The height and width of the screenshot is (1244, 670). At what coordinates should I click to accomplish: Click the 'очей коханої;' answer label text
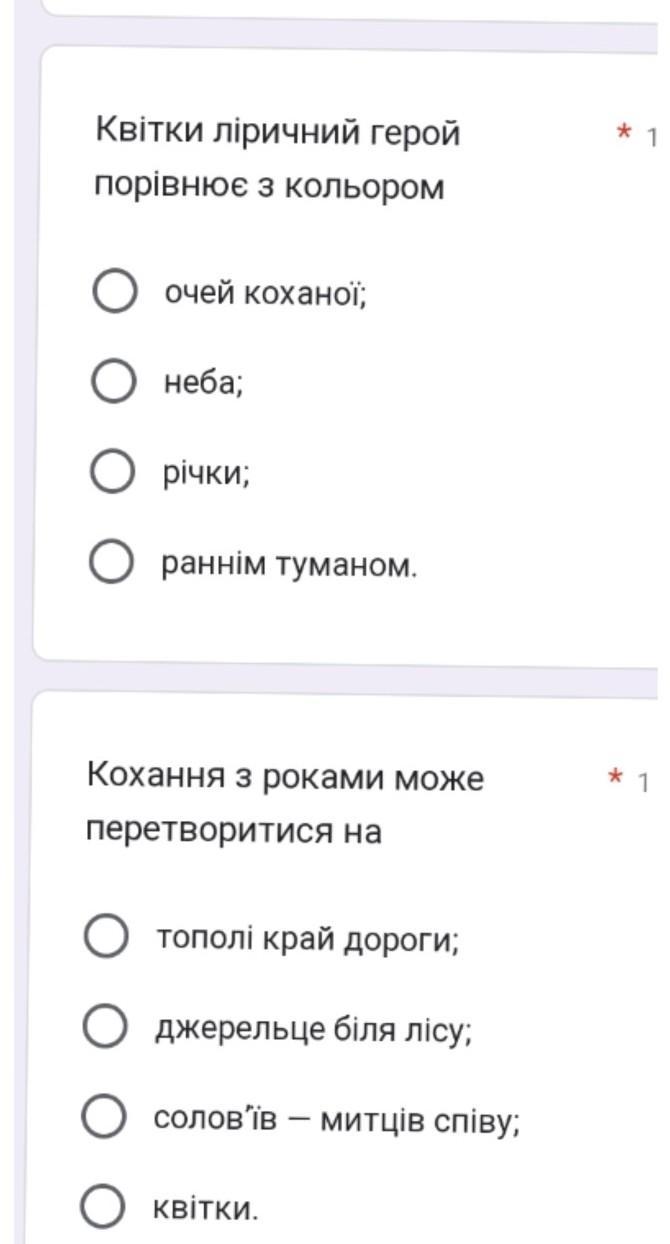(x=266, y=294)
